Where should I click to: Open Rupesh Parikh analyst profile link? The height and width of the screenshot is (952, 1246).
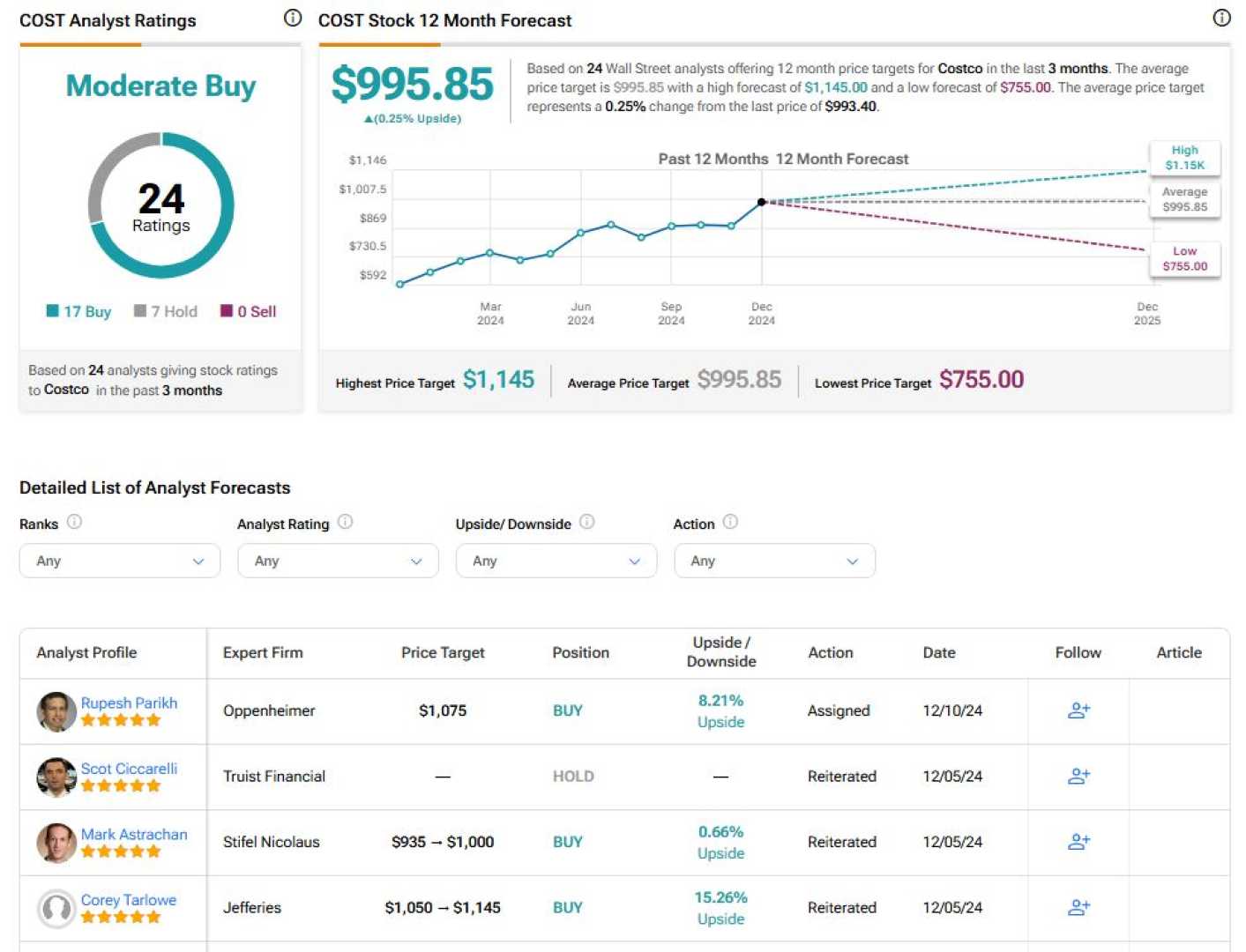[129, 703]
